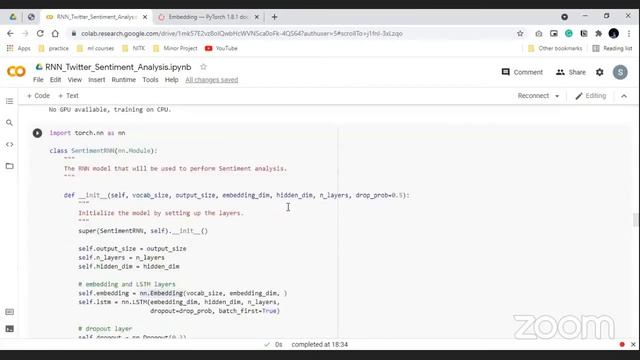640x360 pixels.
Task: Click 'No GPU available, training on CPU.' output
Action: click(x=110, y=109)
